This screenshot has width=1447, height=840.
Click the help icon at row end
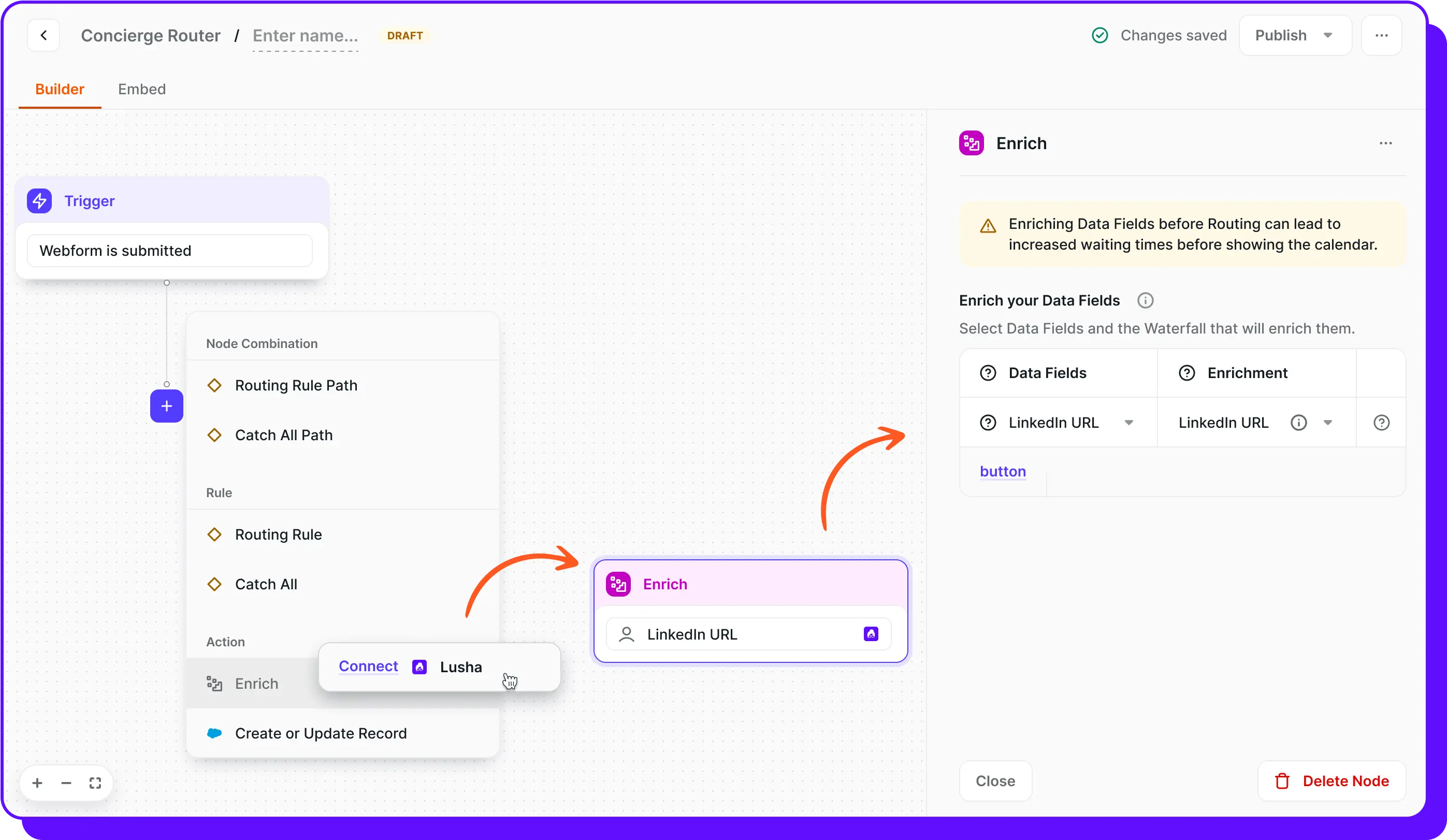tap(1382, 423)
